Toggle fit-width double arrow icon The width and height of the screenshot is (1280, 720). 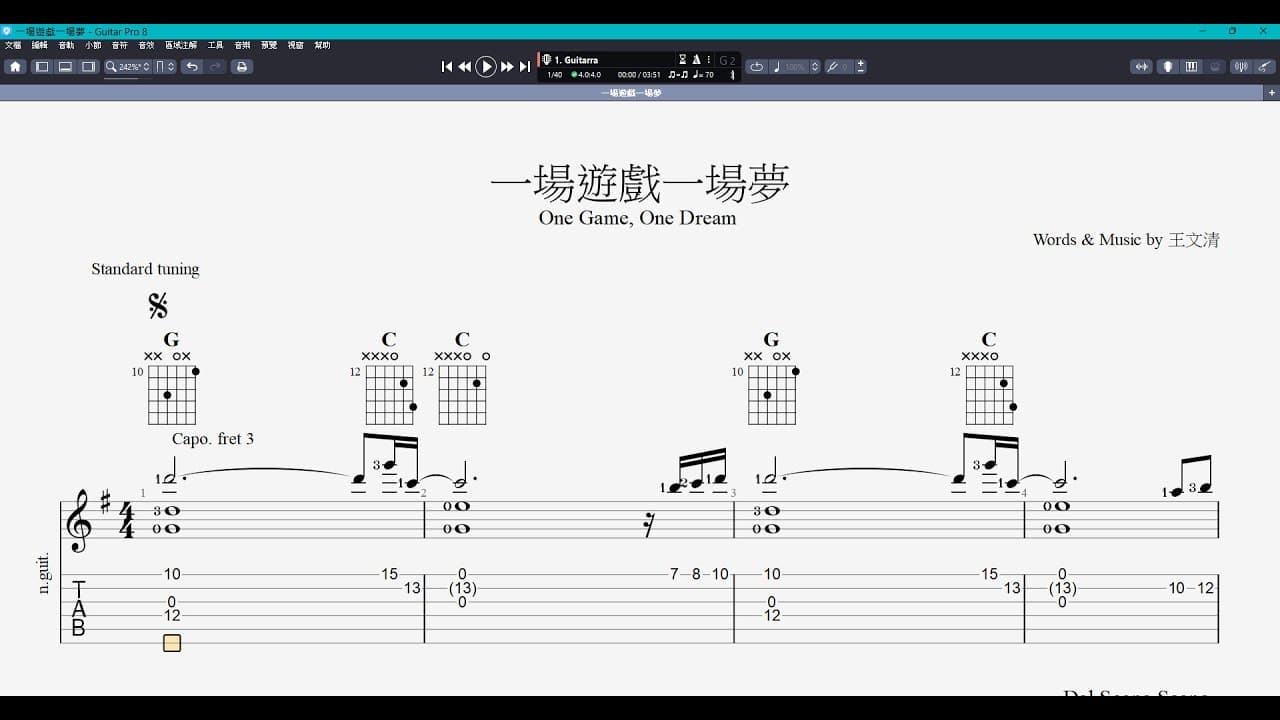1141,67
